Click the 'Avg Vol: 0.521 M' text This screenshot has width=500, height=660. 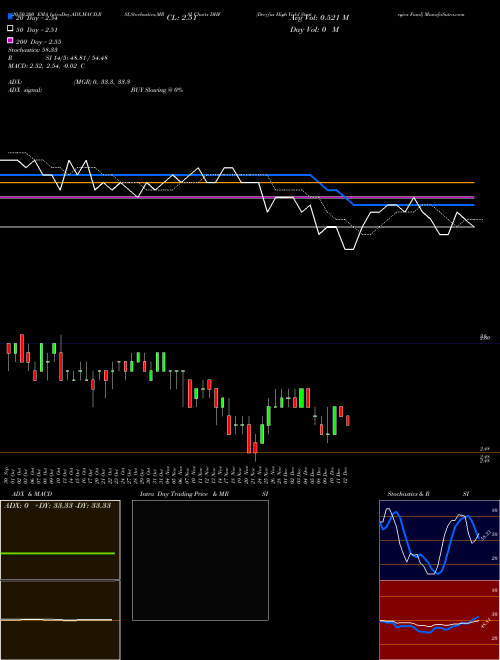pyautogui.click(x=319, y=18)
